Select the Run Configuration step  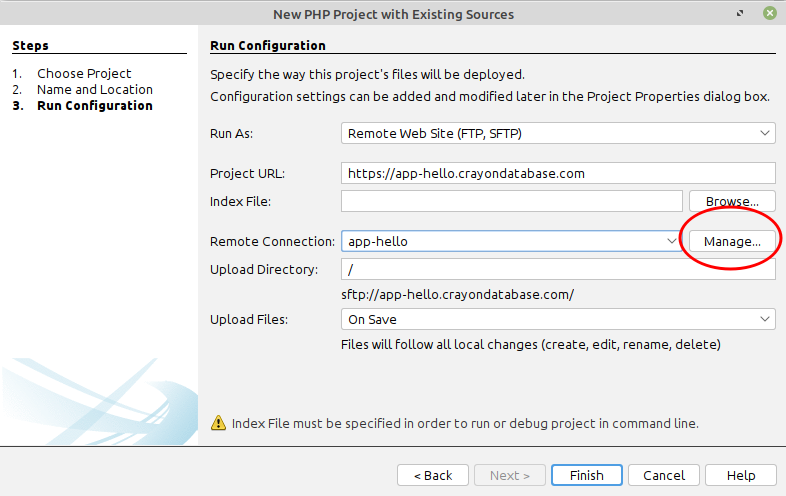[x=95, y=106]
